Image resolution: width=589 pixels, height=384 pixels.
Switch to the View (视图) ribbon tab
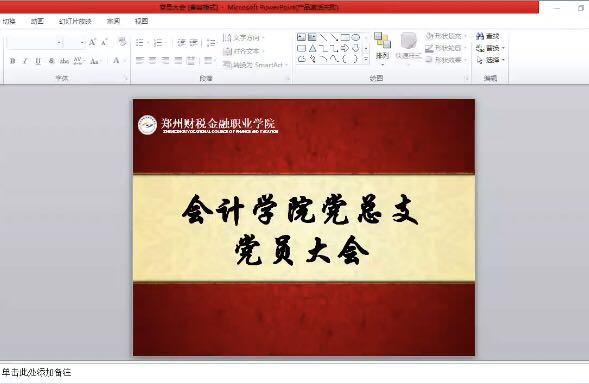pyautogui.click(x=141, y=21)
